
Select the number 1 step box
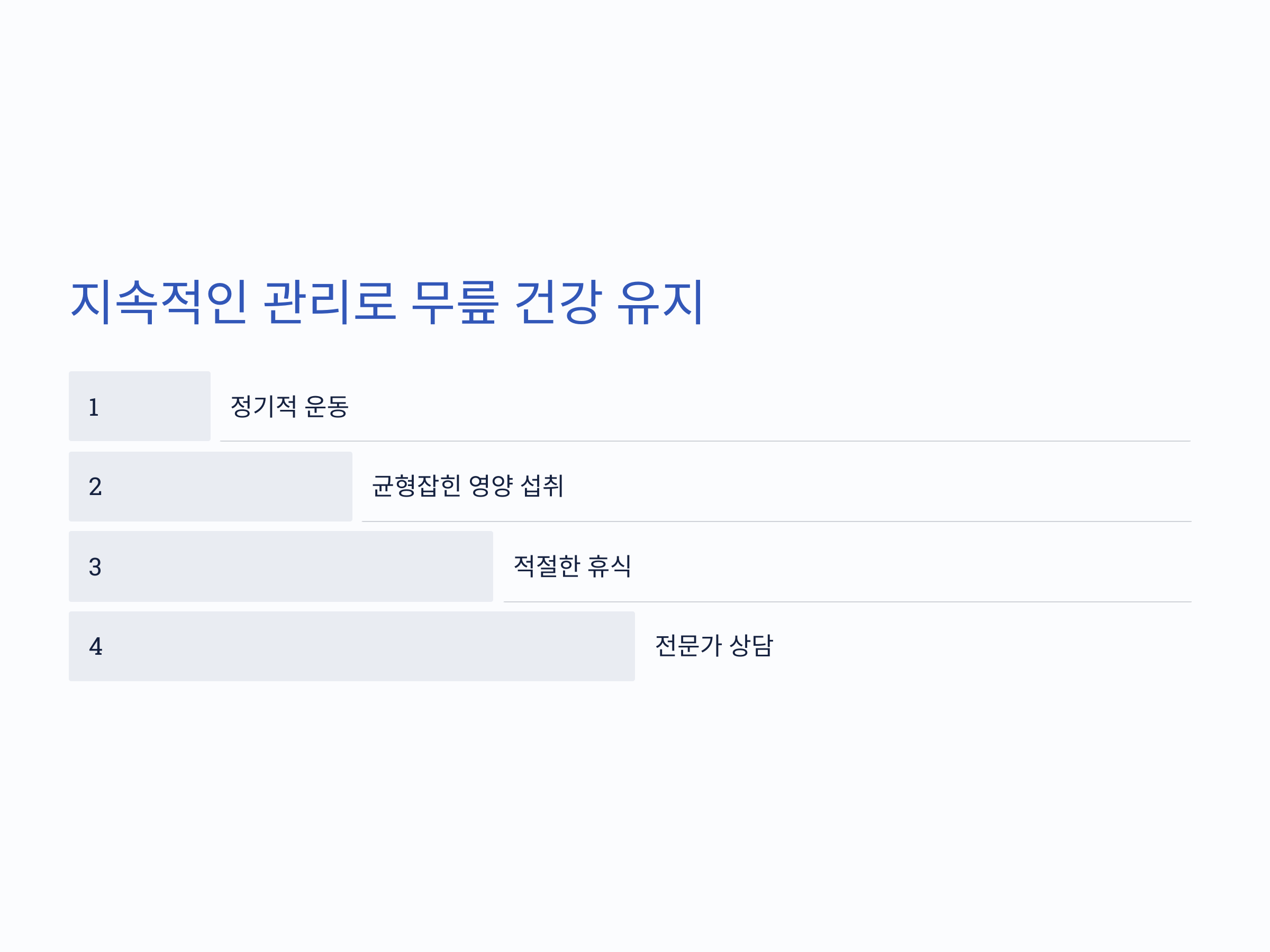140,406
